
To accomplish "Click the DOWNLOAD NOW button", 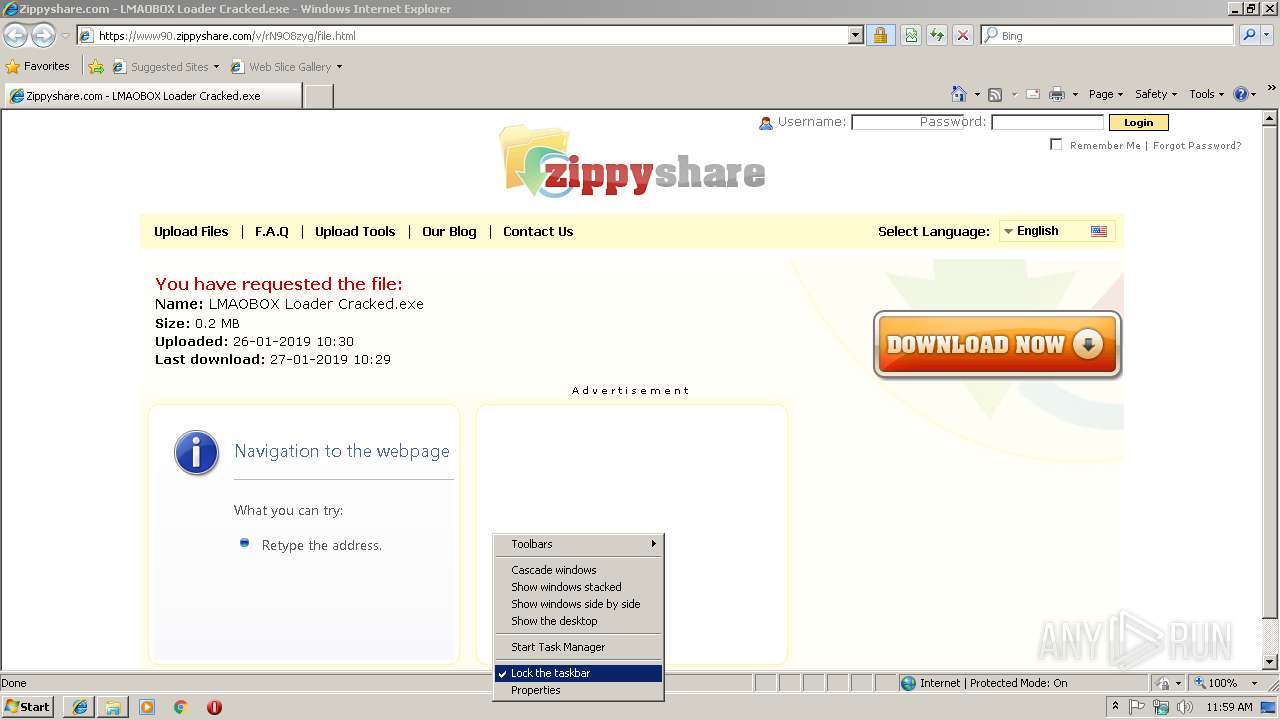I will [x=997, y=344].
